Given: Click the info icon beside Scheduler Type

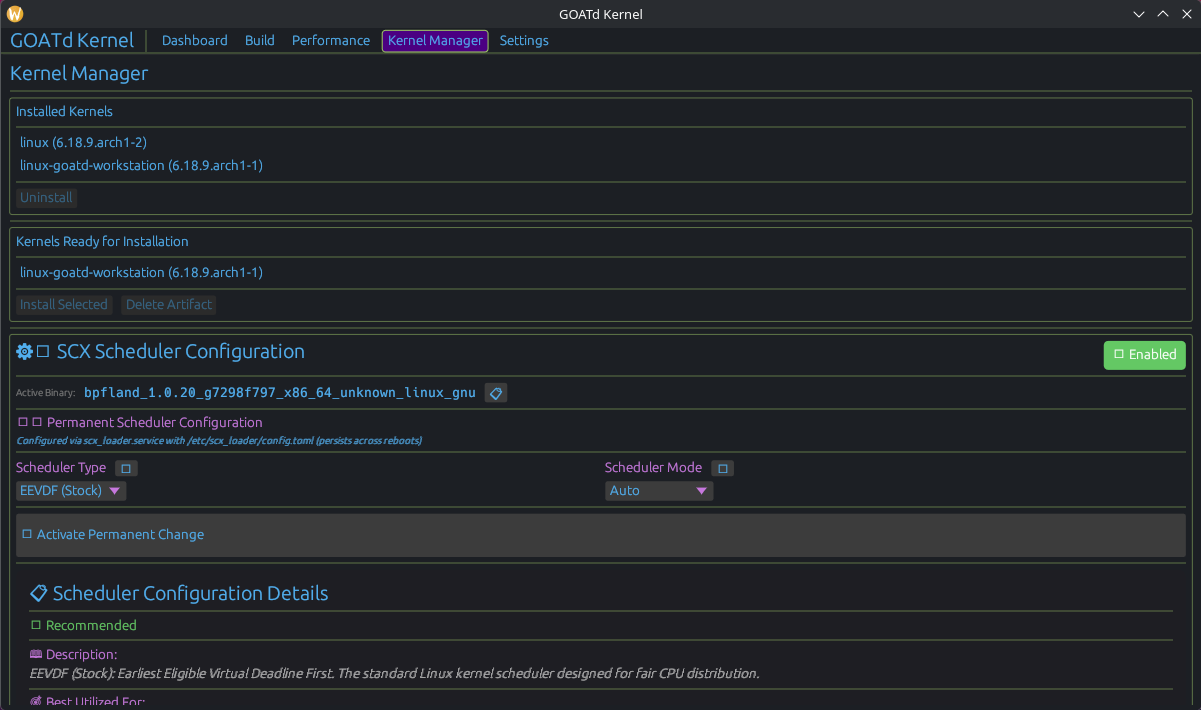Looking at the screenshot, I should 126,468.
